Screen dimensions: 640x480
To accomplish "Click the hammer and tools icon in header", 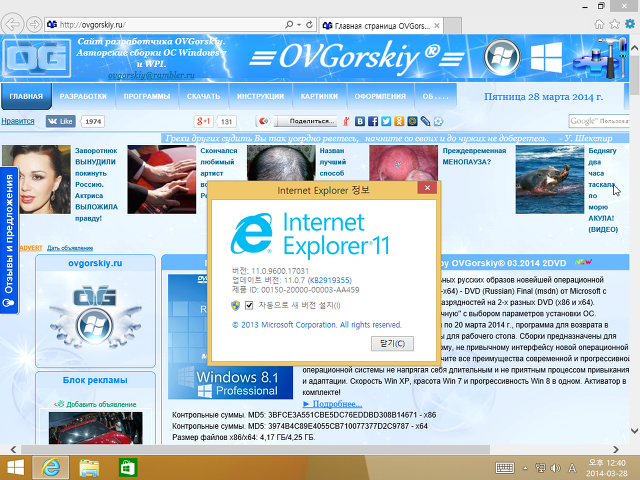I will point(600,58).
